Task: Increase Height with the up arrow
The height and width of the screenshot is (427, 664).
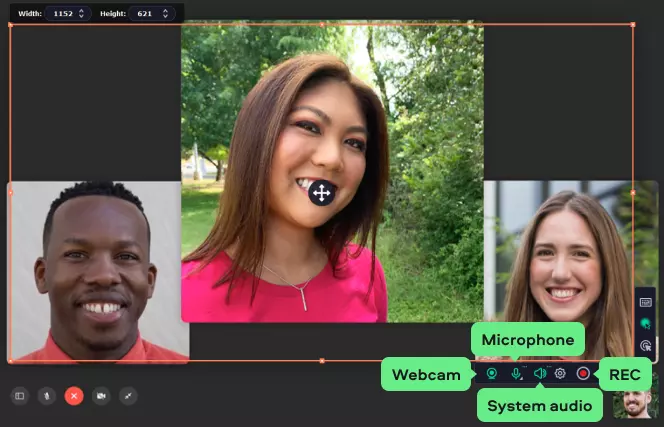Action: tap(166, 11)
